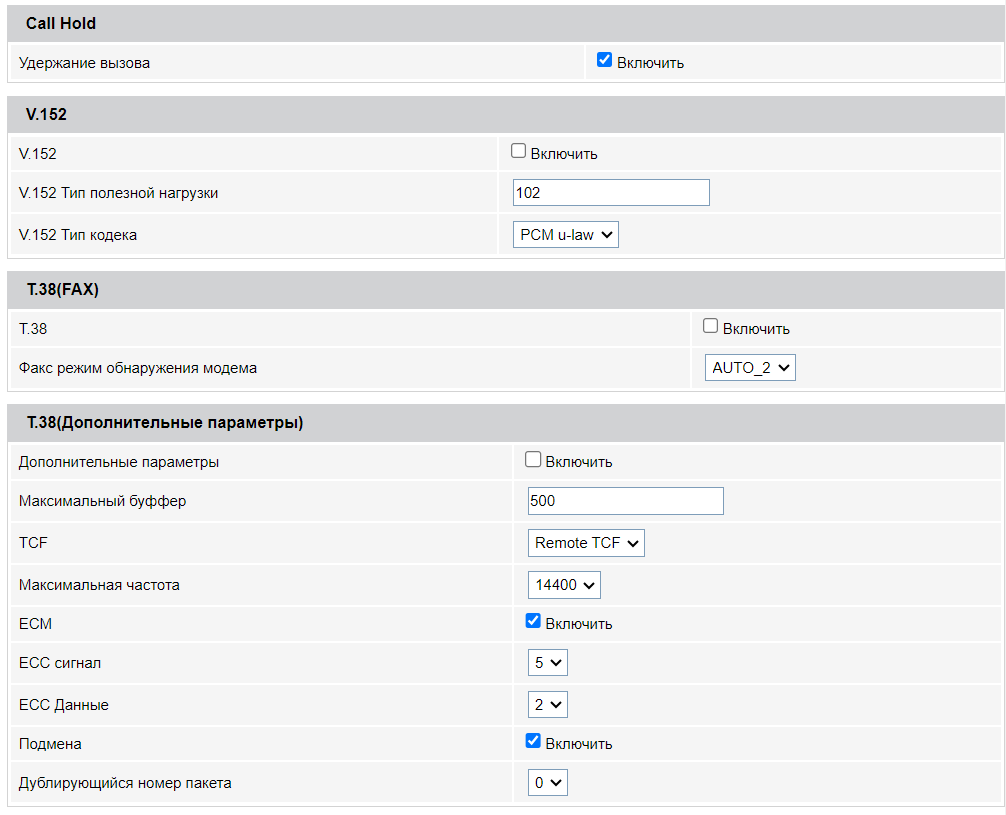The width and height of the screenshot is (1006, 815).
Task: Toggle the Удержание вызова checkbox
Action: click(x=604, y=60)
